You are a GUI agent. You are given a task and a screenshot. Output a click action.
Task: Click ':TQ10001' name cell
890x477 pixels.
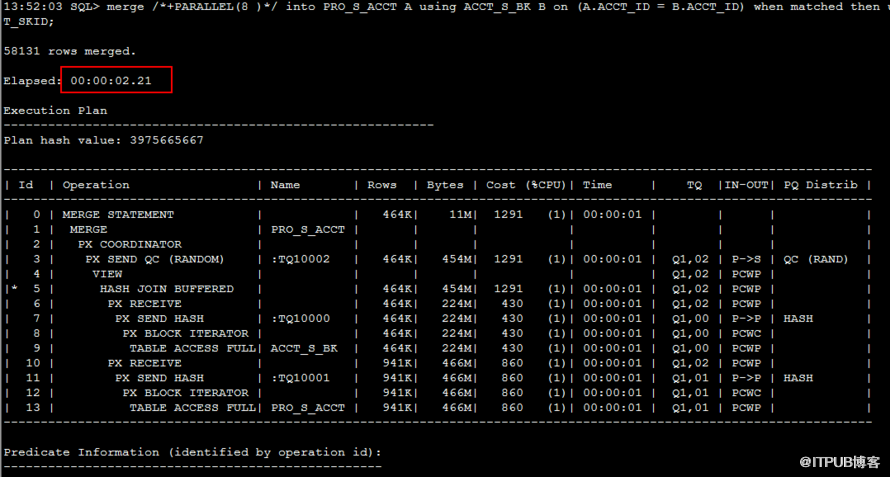pyautogui.click(x=300, y=378)
